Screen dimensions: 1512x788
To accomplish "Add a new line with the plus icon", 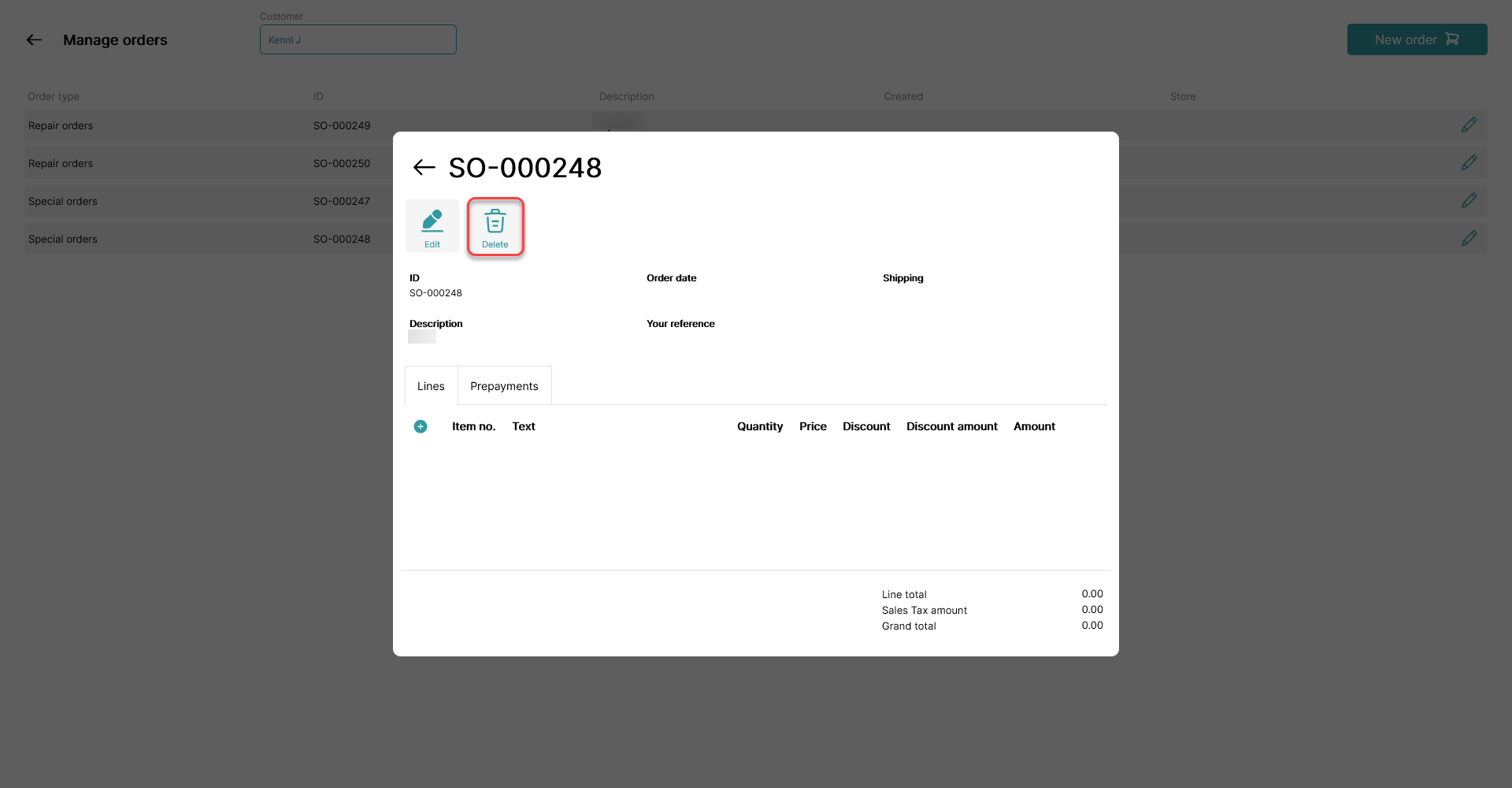I will (x=421, y=426).
